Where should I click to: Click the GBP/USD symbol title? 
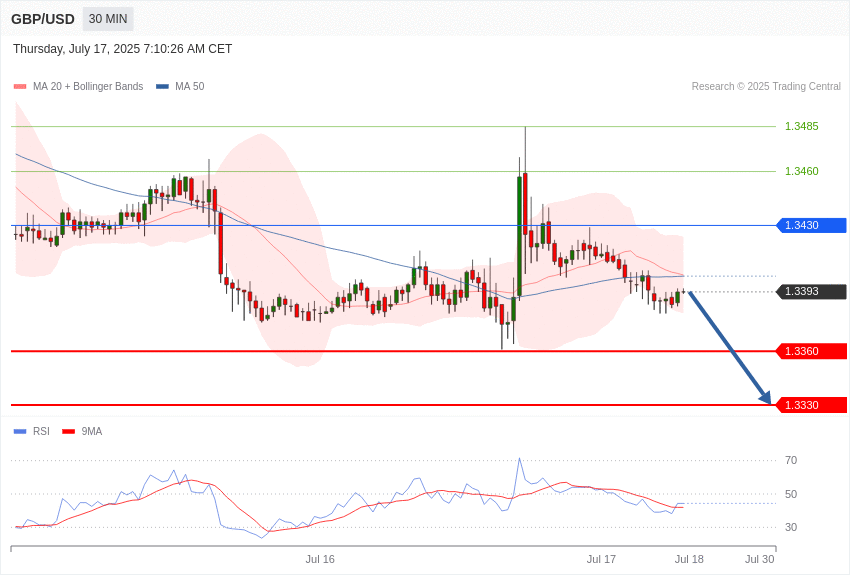coord(43,19)
